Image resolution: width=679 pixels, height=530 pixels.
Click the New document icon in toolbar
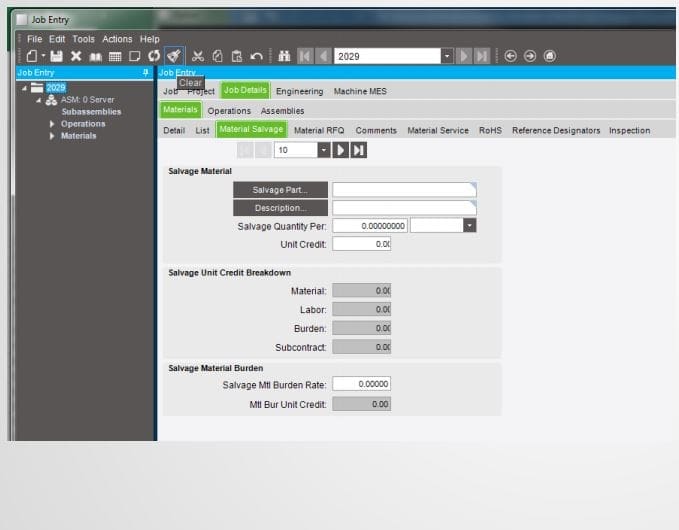32,56
